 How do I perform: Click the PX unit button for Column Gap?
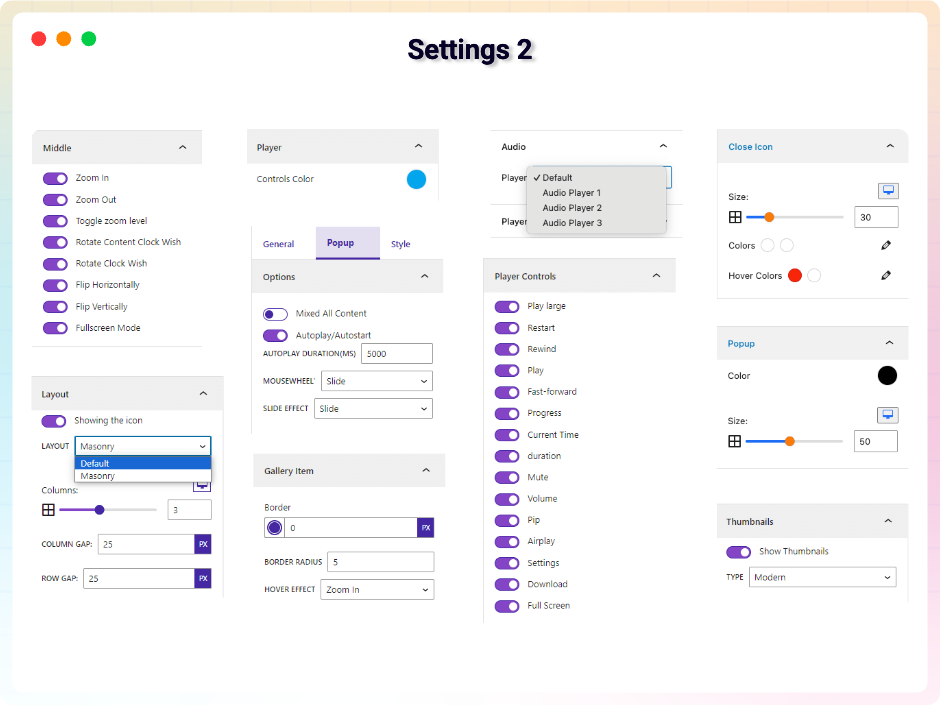[x=203, y=544]
